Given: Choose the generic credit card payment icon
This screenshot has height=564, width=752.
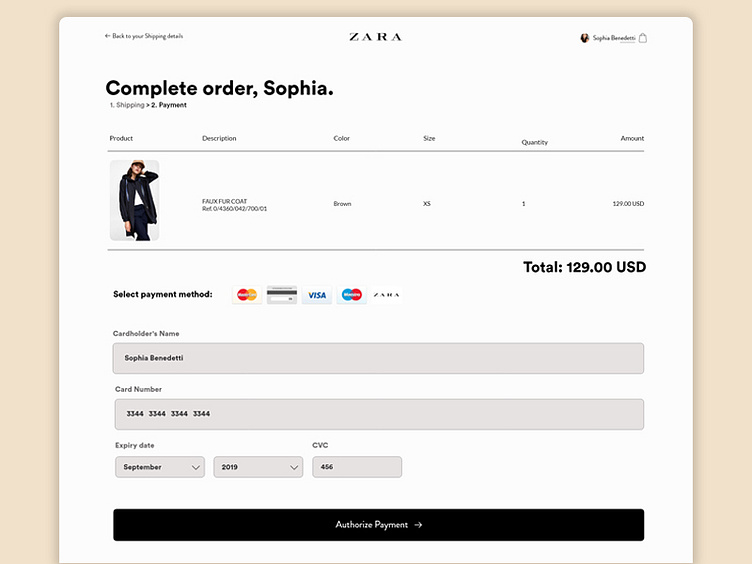Looking at the screenshot, I should click(282, 295).
